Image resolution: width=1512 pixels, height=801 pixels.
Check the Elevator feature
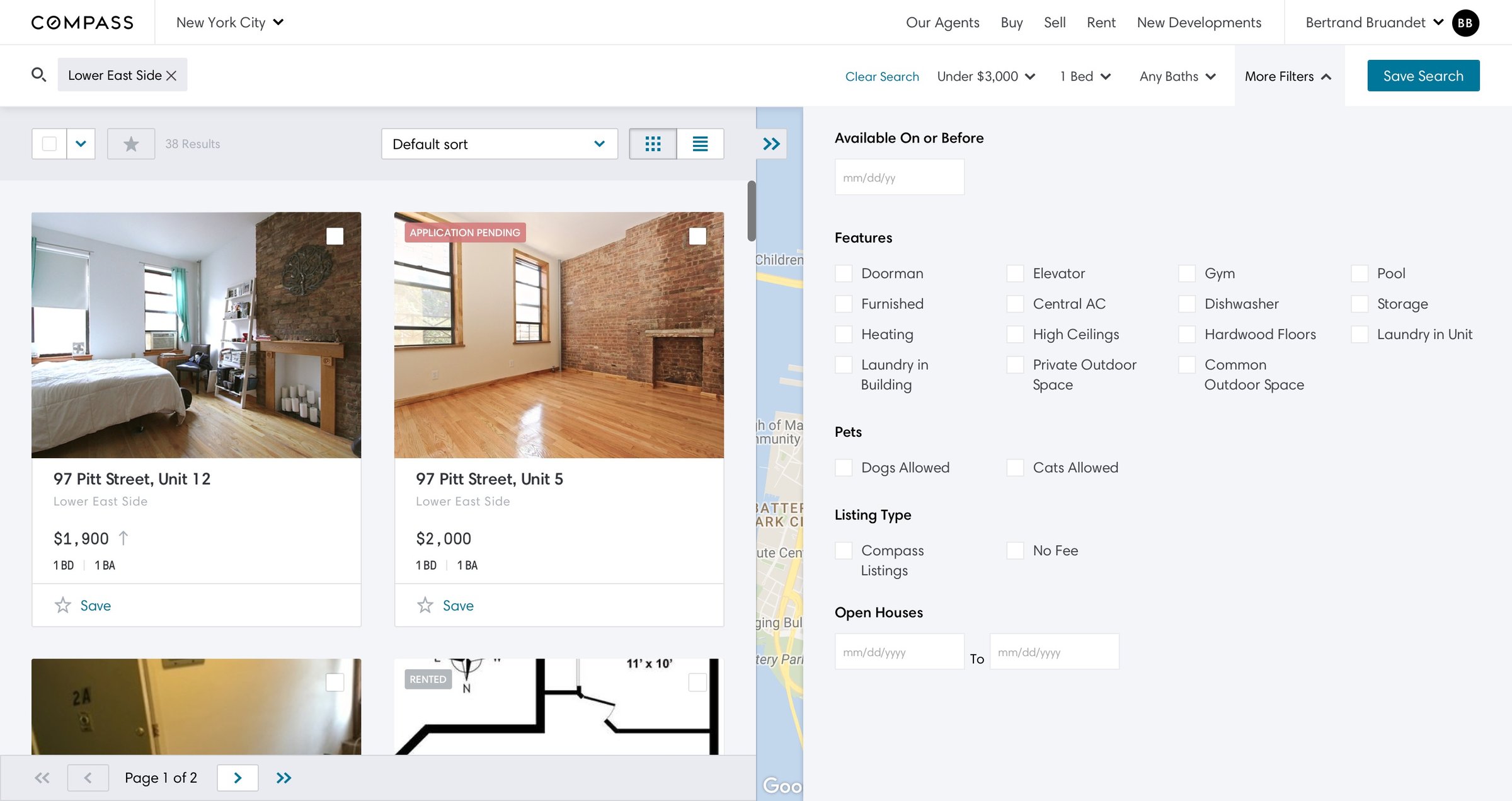1015,274
